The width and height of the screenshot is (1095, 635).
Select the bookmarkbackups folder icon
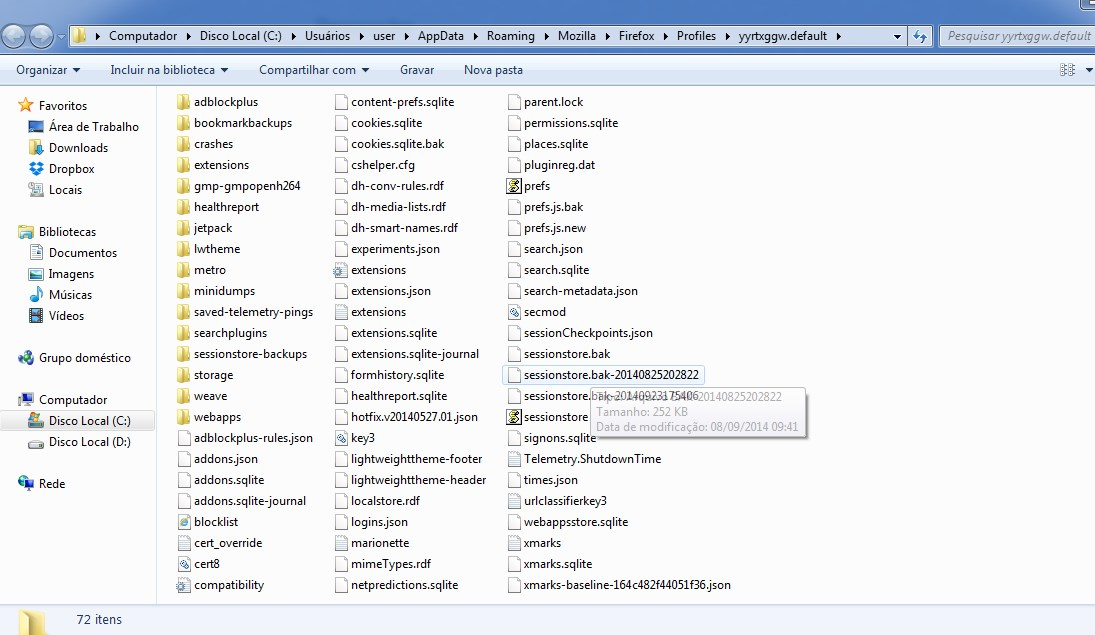183,123
